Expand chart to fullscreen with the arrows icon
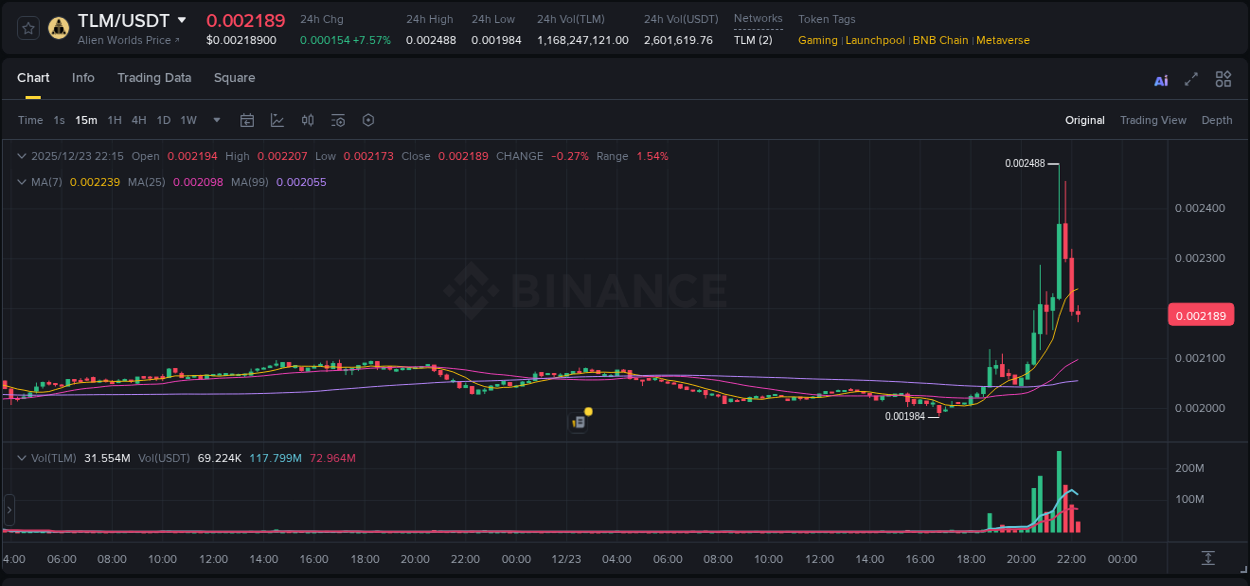Viewport: 1250px width, 586px height. coord(1191,80)
